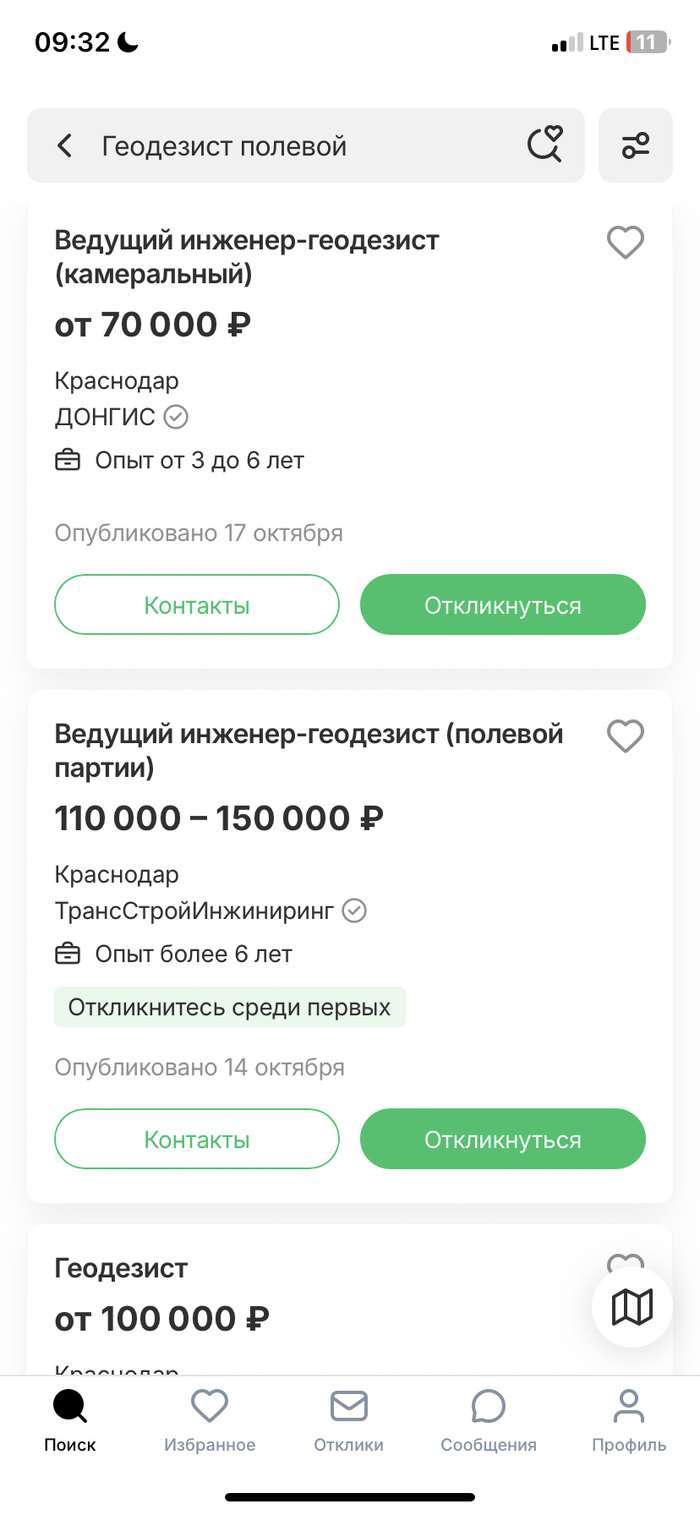Show Контакты for ТрансСтройИнжиниринг vacancy

pos(197,1139)
